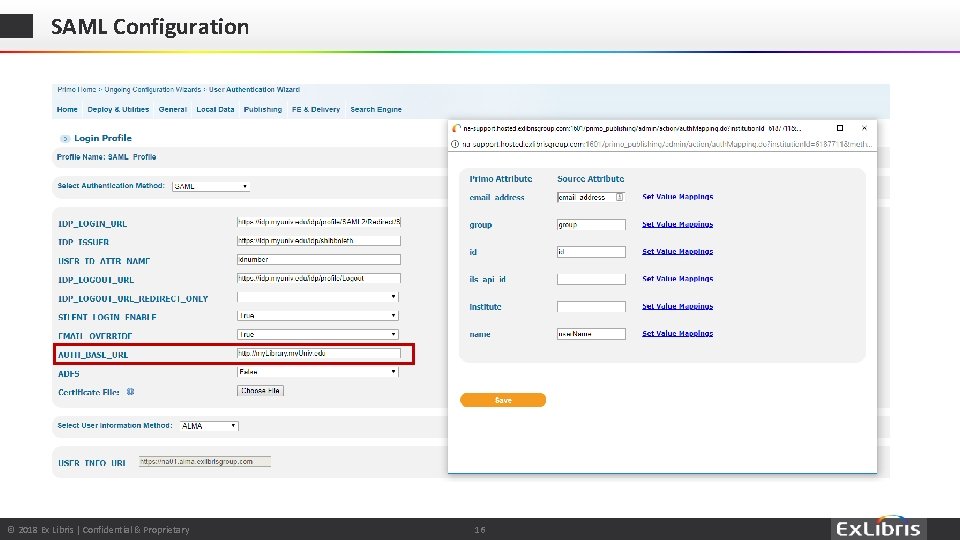Click the ils_api_id source attribute field
The width and height of the screenshot is (960, 540).
pos(591,279)
